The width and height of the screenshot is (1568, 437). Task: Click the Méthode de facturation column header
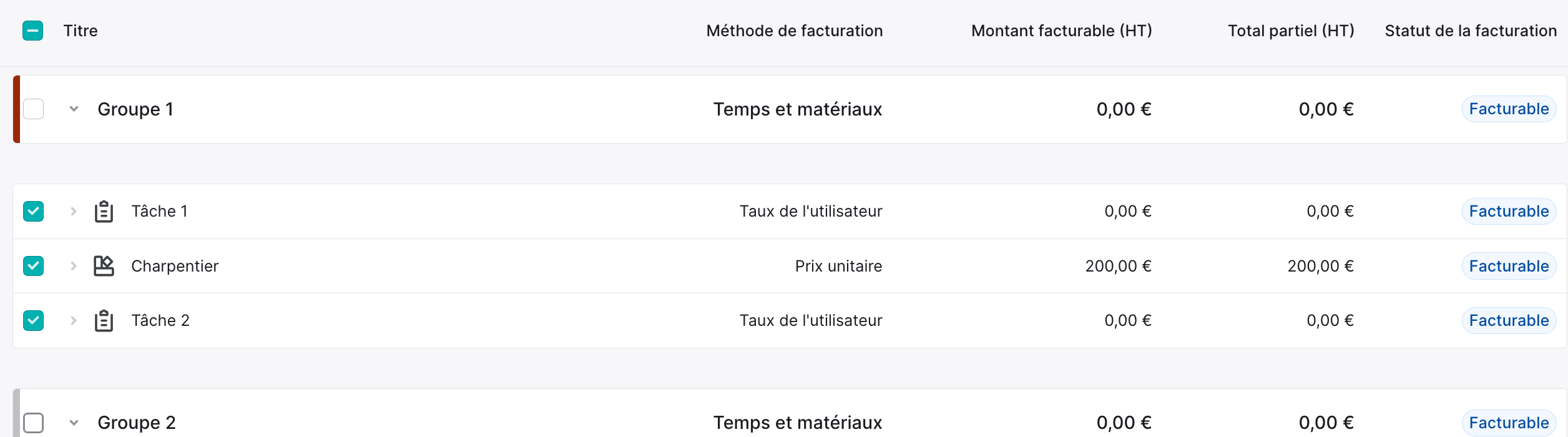click(795, 31)
